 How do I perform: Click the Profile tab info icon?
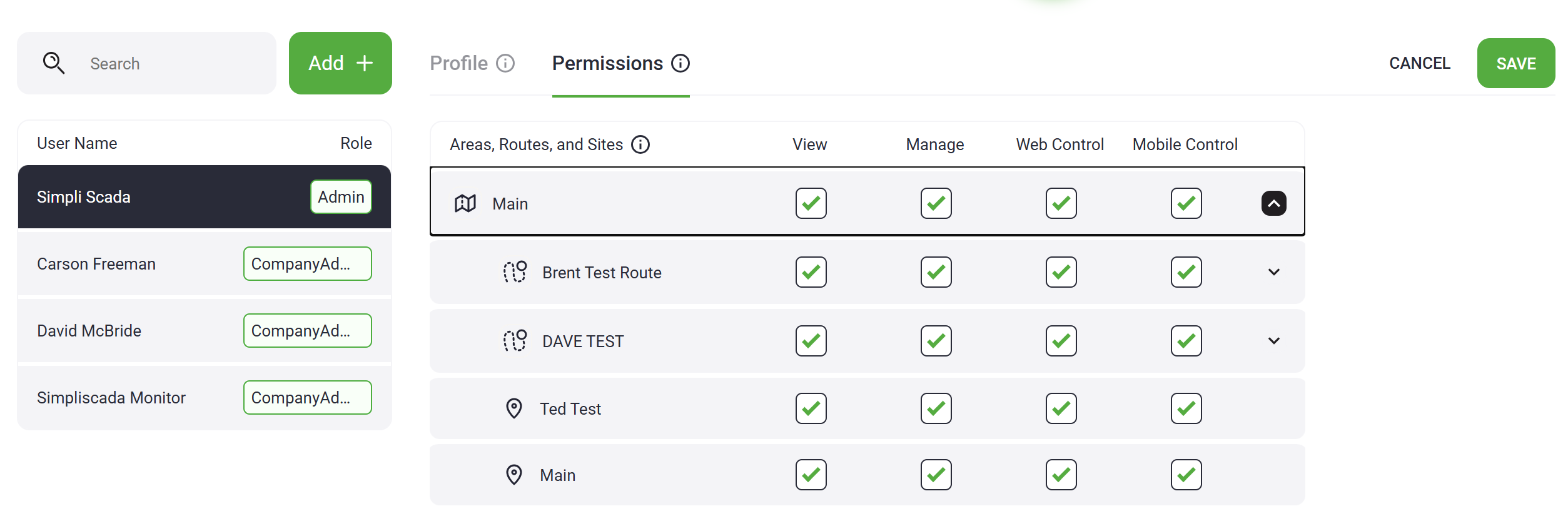(x=505, y=63)
